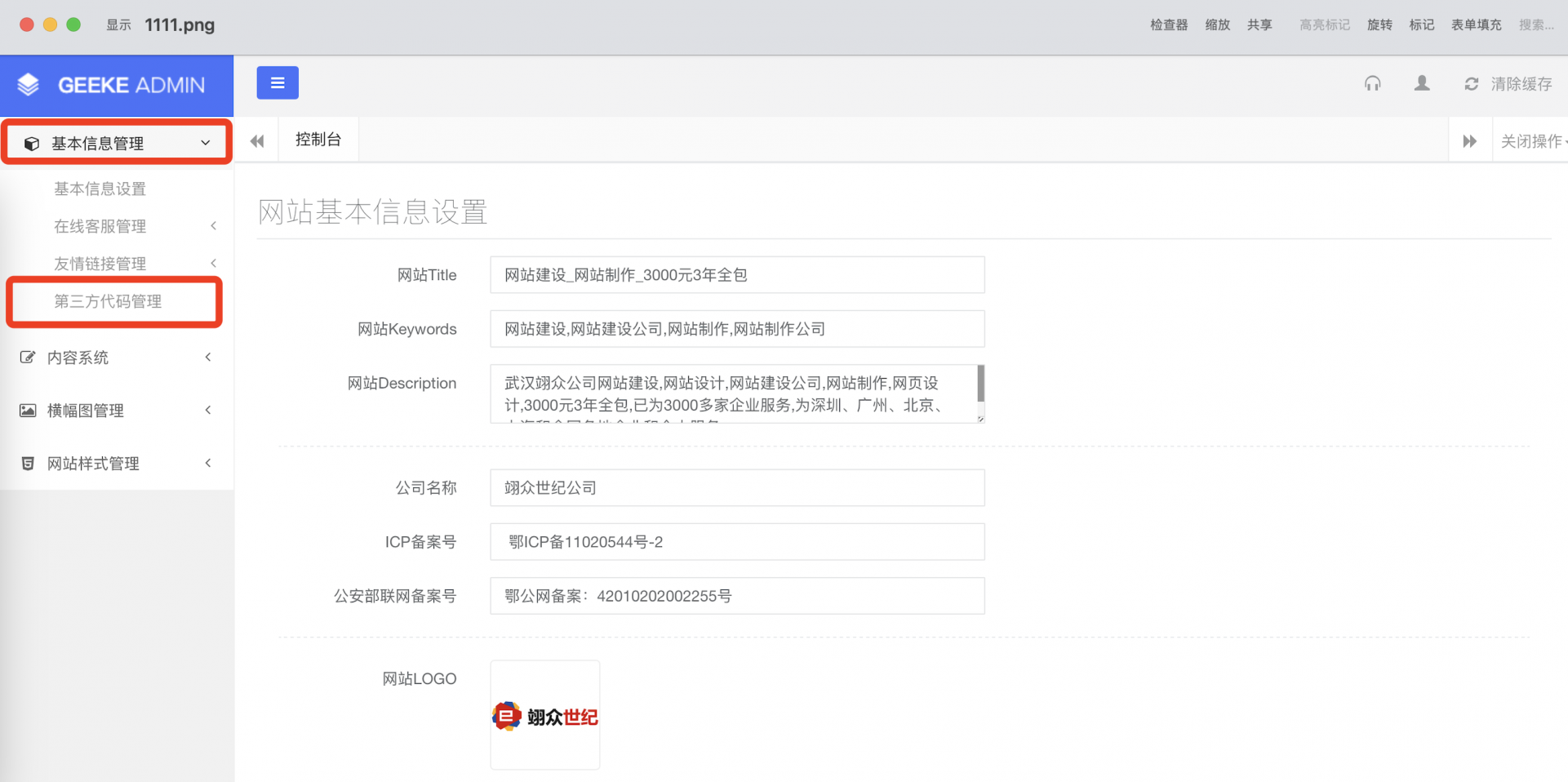
Task: Click the 横幅图管理 picture icon
Action: tap(28, 411)
